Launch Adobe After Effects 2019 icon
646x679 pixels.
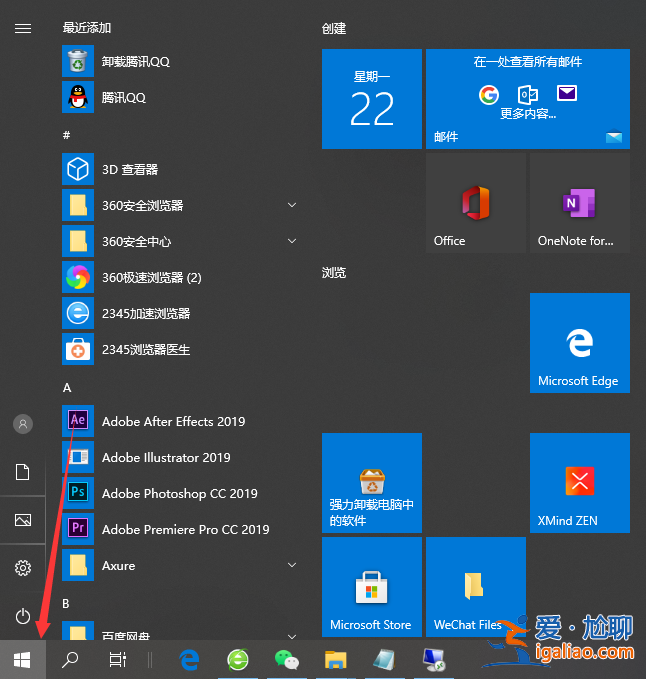[x=78, y=421]
